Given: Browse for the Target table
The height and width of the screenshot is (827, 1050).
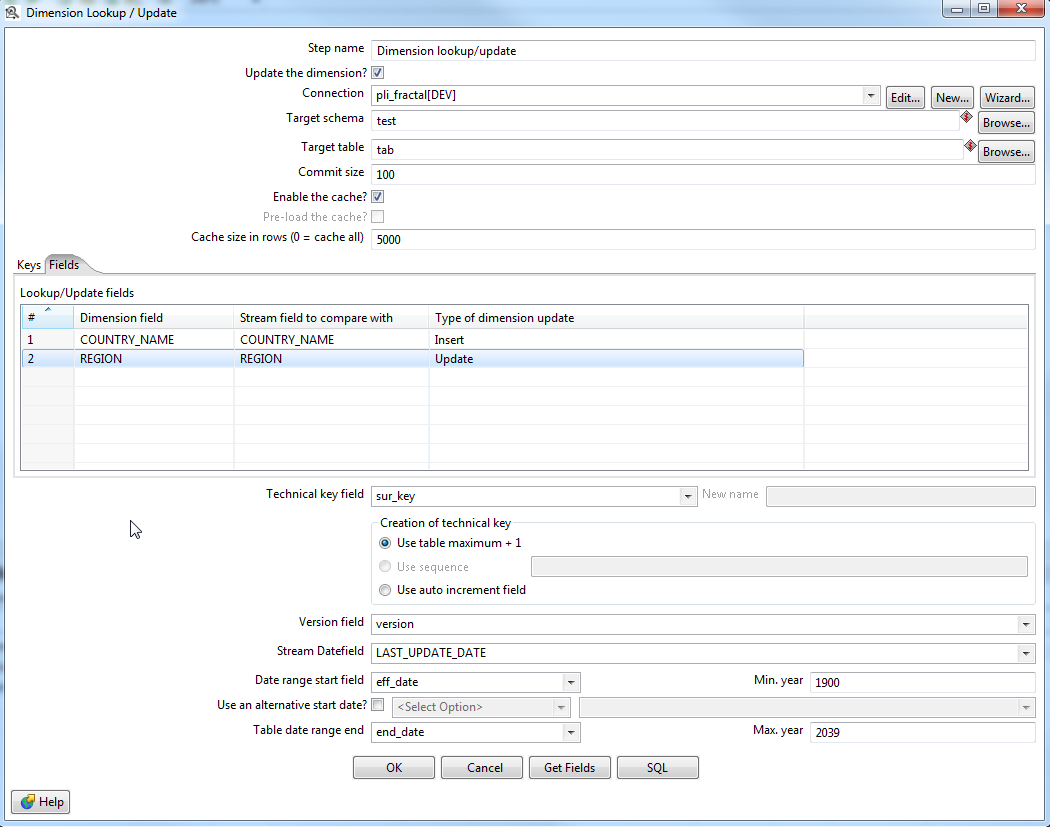Looking at the screenshot, I should click(x=1006, y=152).
